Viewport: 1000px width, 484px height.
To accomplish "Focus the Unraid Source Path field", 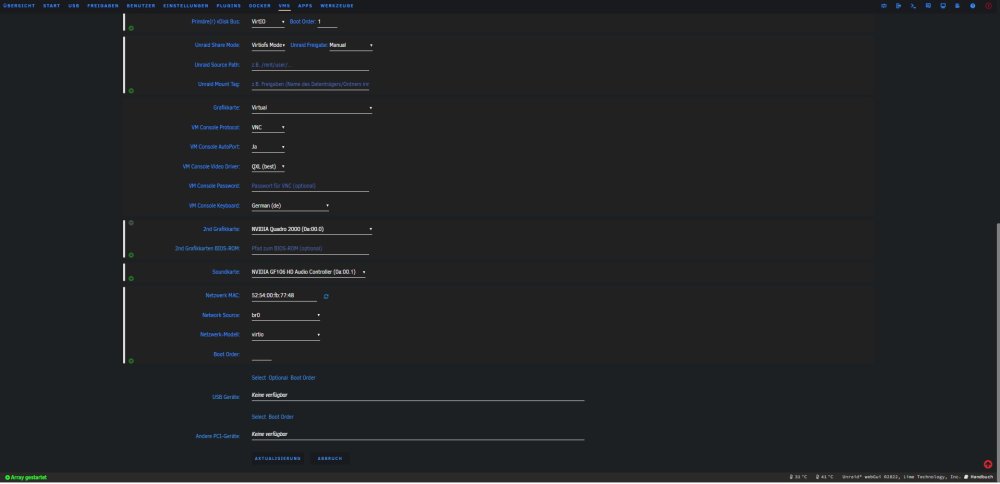I will (310, 65).
